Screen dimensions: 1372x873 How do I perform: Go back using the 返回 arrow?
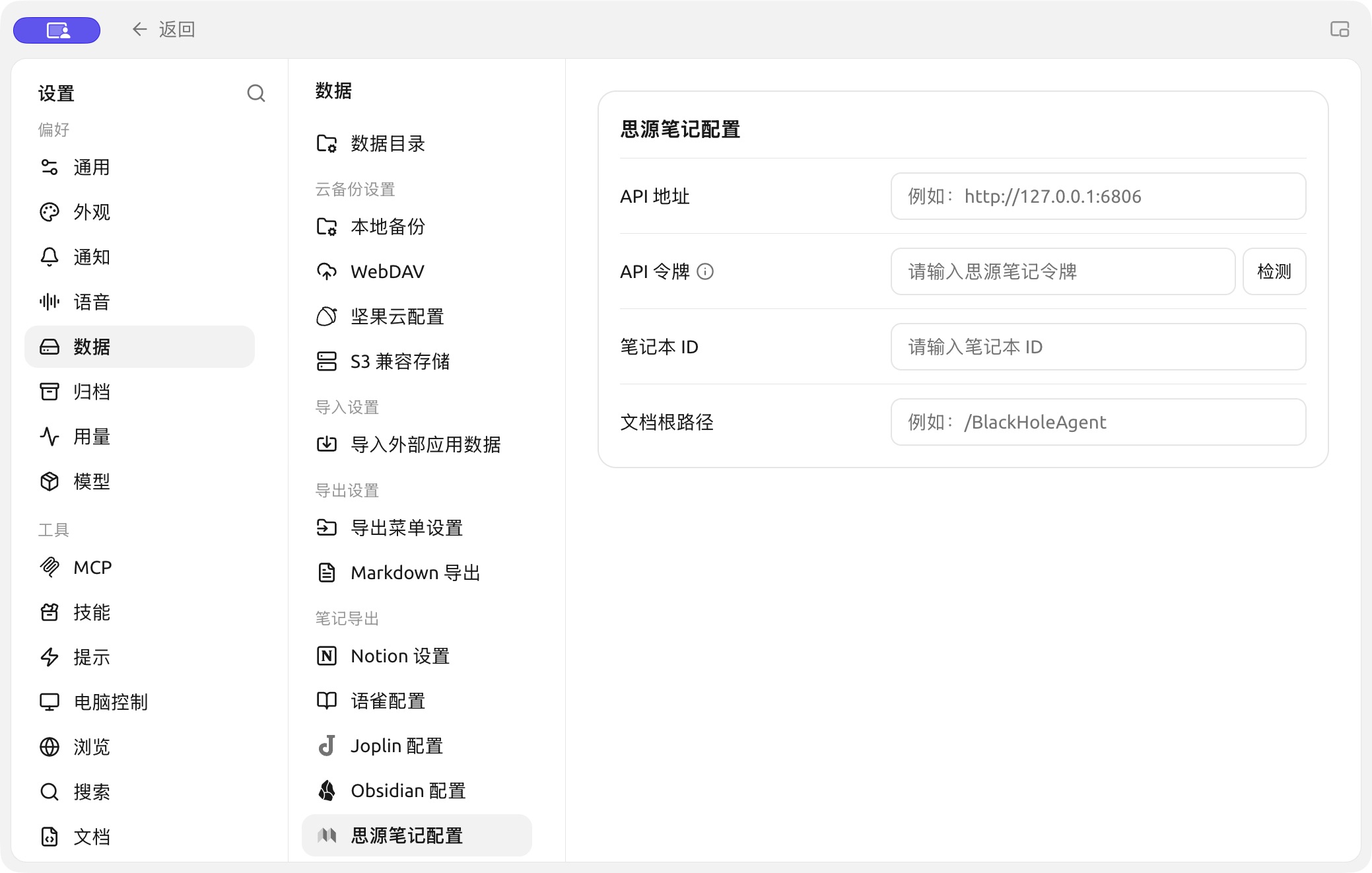point(162,29)
